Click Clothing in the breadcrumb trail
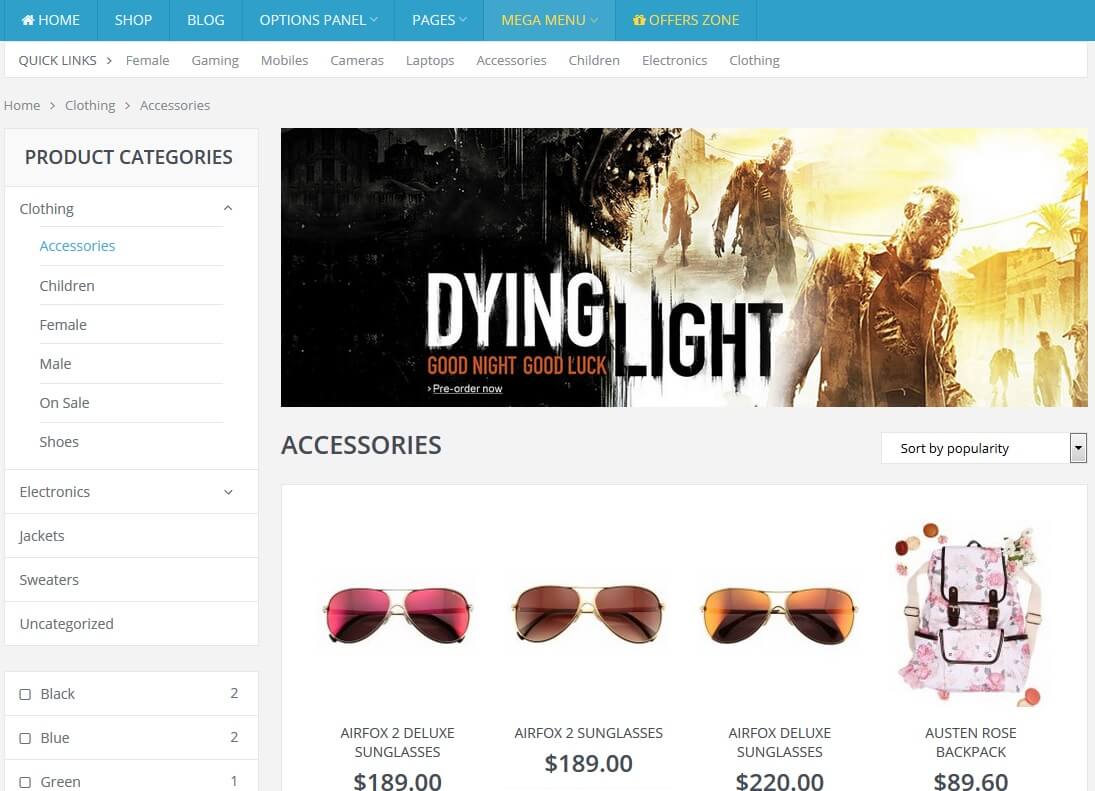The width and height of the screenshot is (1095, 791). click(x=90, y=105)
